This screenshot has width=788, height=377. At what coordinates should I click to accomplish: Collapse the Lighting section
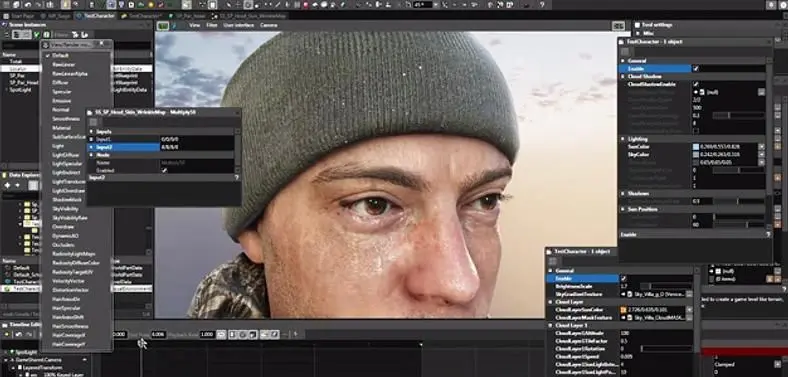[x=623, y=139]
